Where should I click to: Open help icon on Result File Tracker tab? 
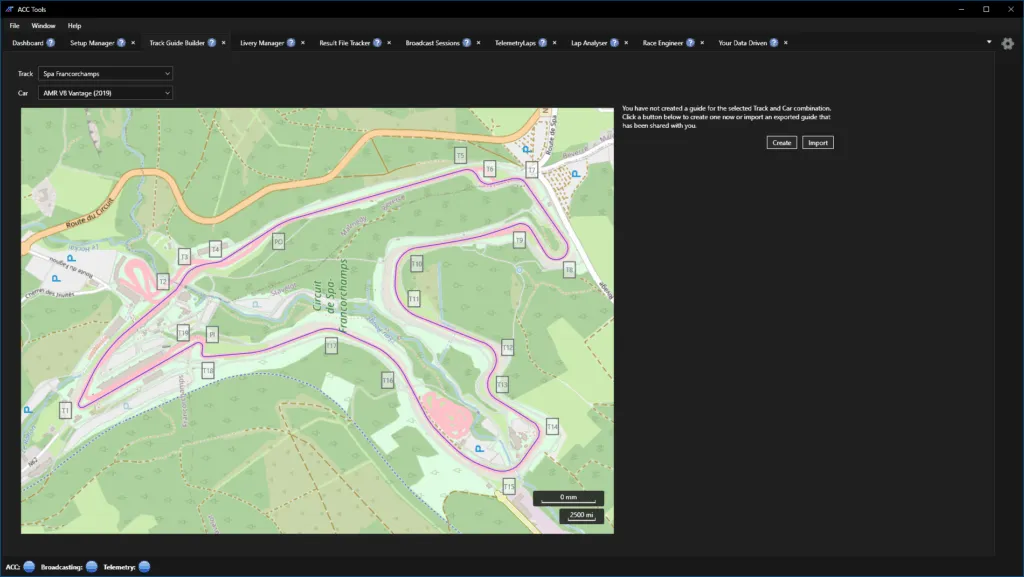(377, 43)
